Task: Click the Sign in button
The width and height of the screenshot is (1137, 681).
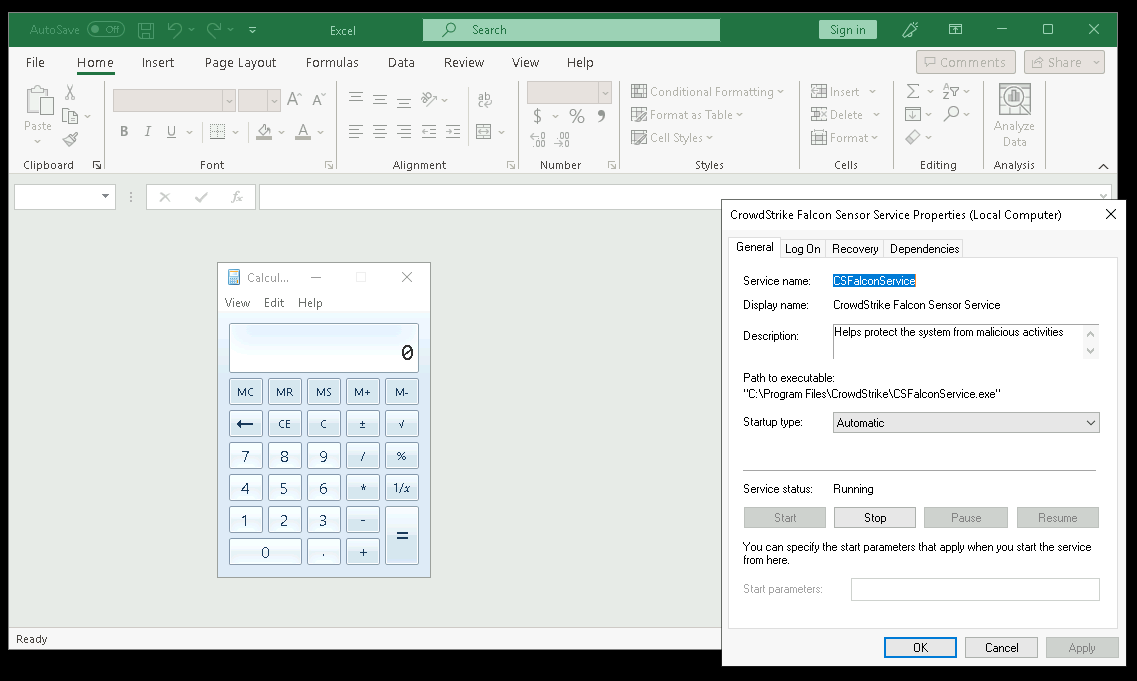Action: coord(848,30)
